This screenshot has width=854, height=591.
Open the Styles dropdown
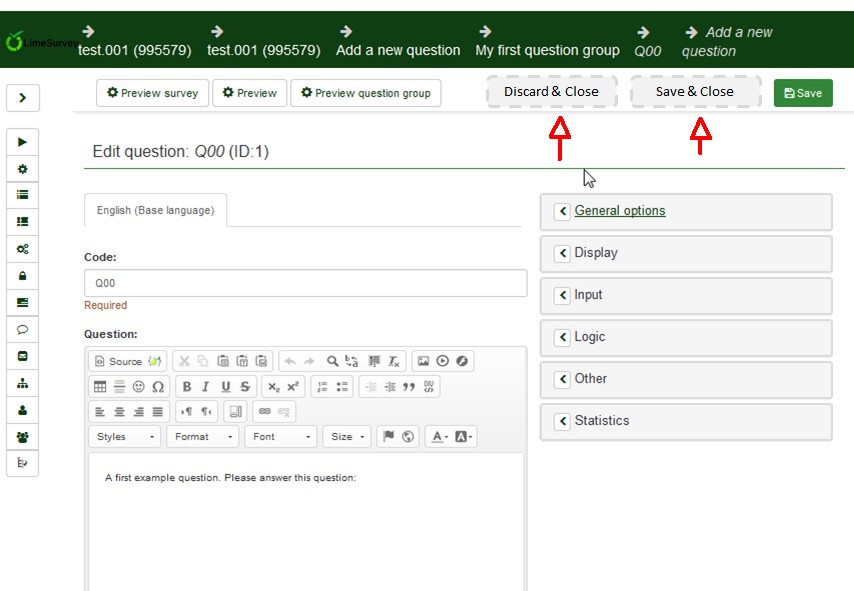(125, 437)
